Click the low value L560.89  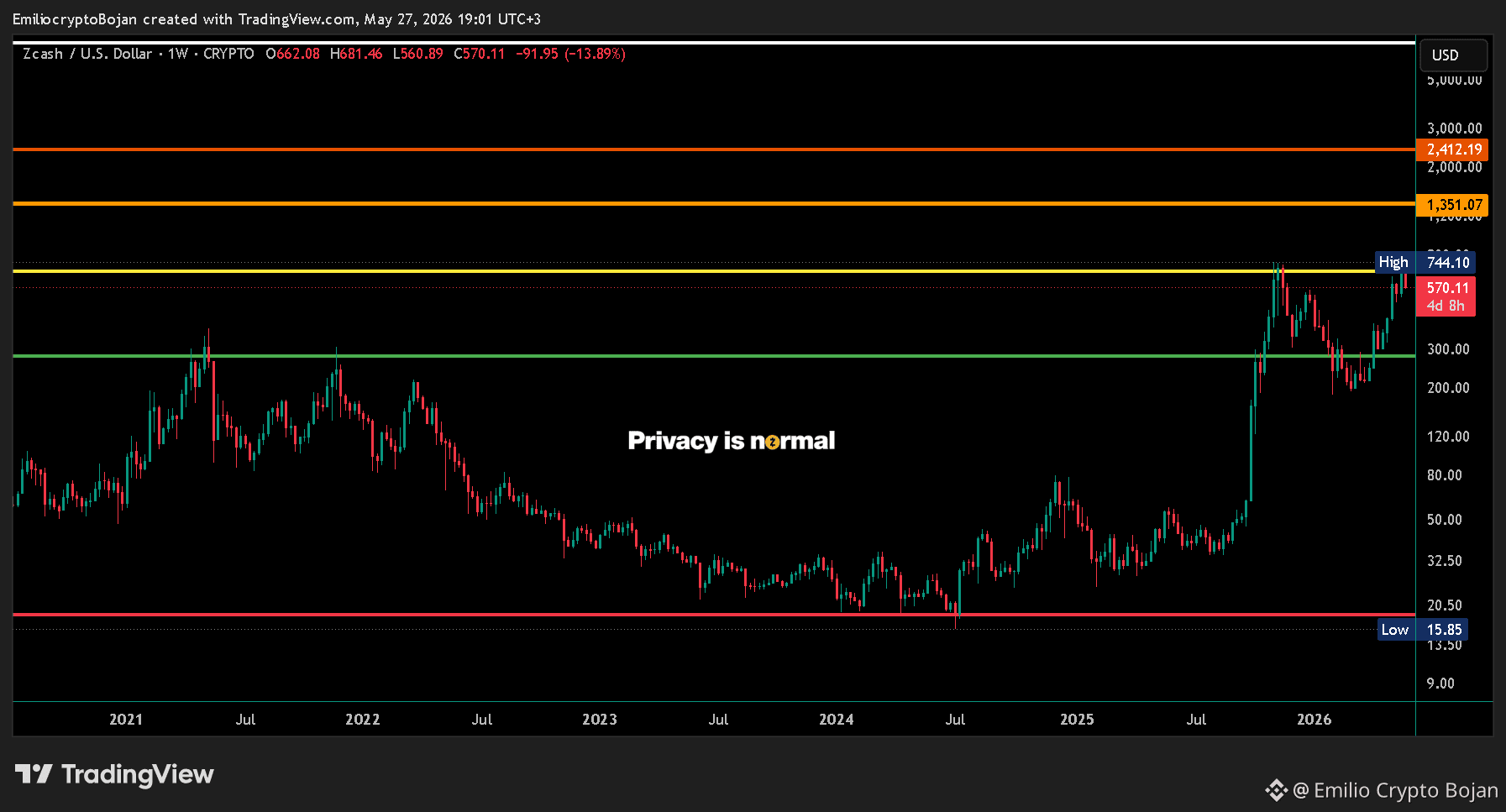pos(418,54)
